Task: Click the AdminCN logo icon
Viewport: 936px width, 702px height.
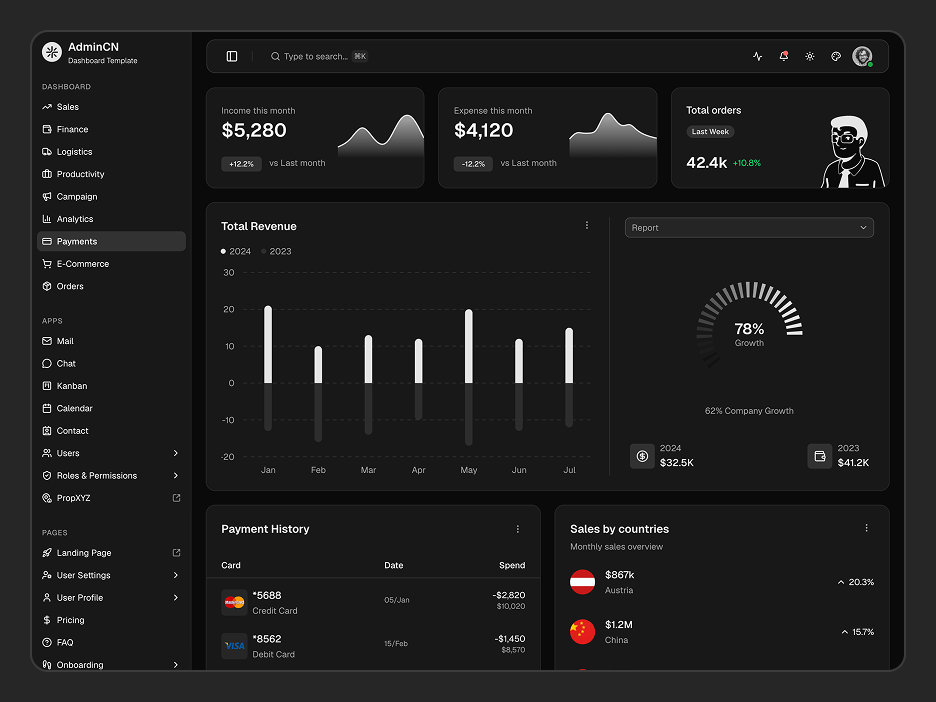Action: [x=52, y=52]
